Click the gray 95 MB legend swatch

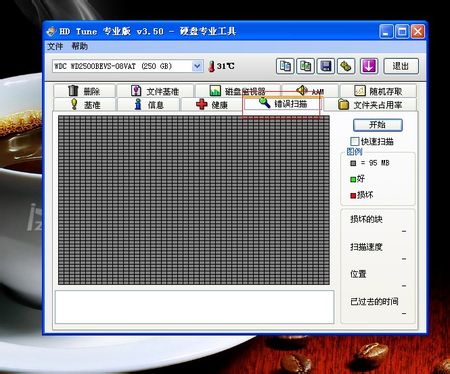tap(353, 163)
